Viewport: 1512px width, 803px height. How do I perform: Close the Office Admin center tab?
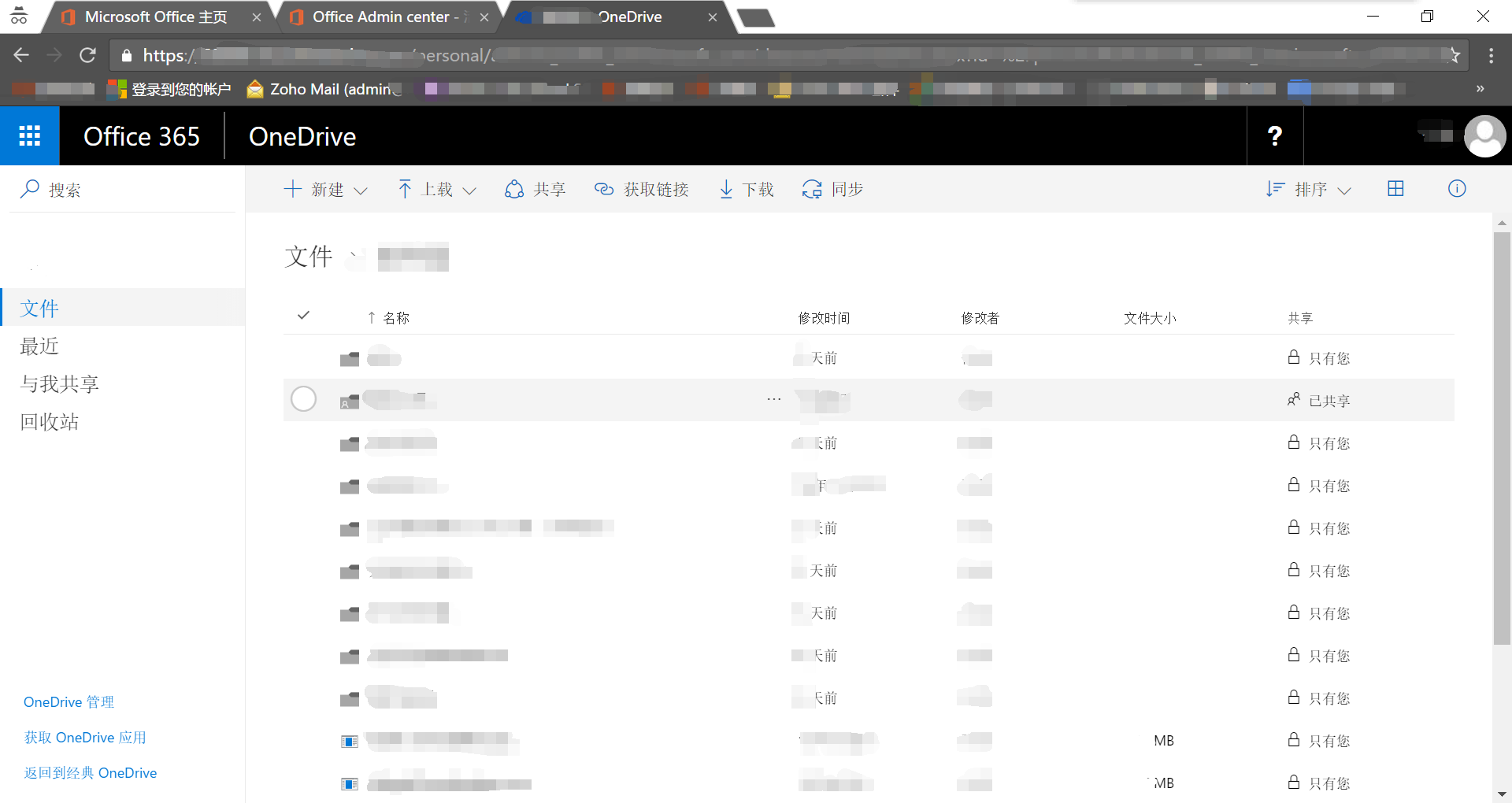point(484,17)
